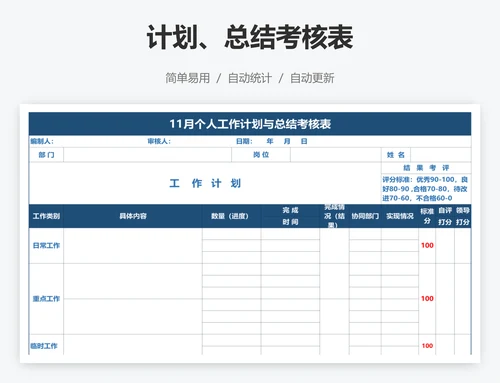Select the 领导打分 column header
Viewport: 500px width, 383px height.
pos(463,216)
